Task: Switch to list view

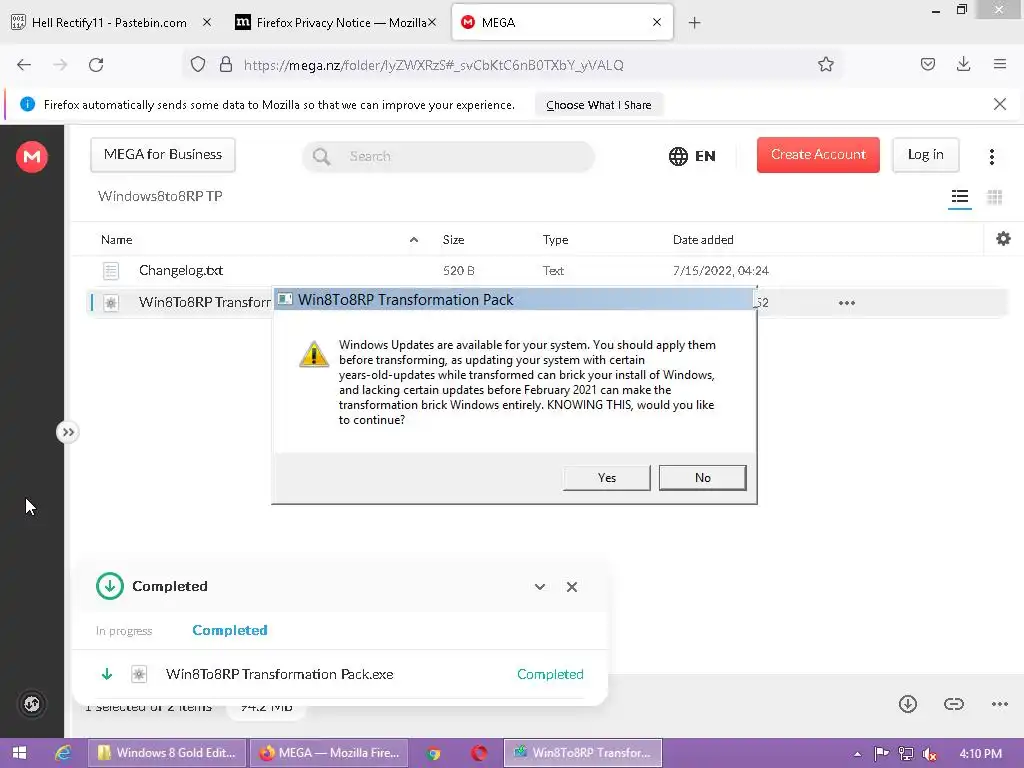Action: point(959,197)
